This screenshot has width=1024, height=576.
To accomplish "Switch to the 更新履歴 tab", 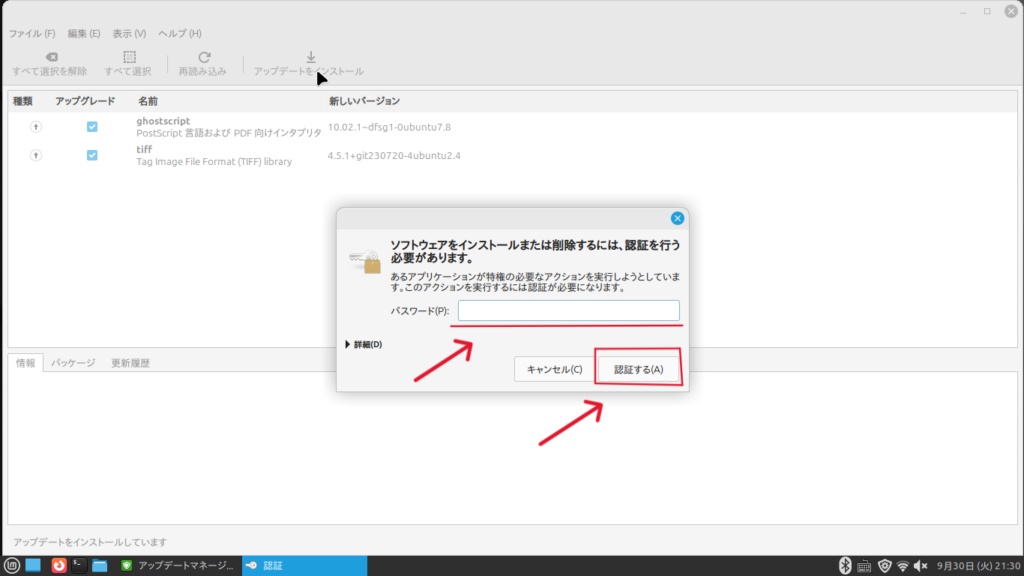I will [x=130, y=363].
